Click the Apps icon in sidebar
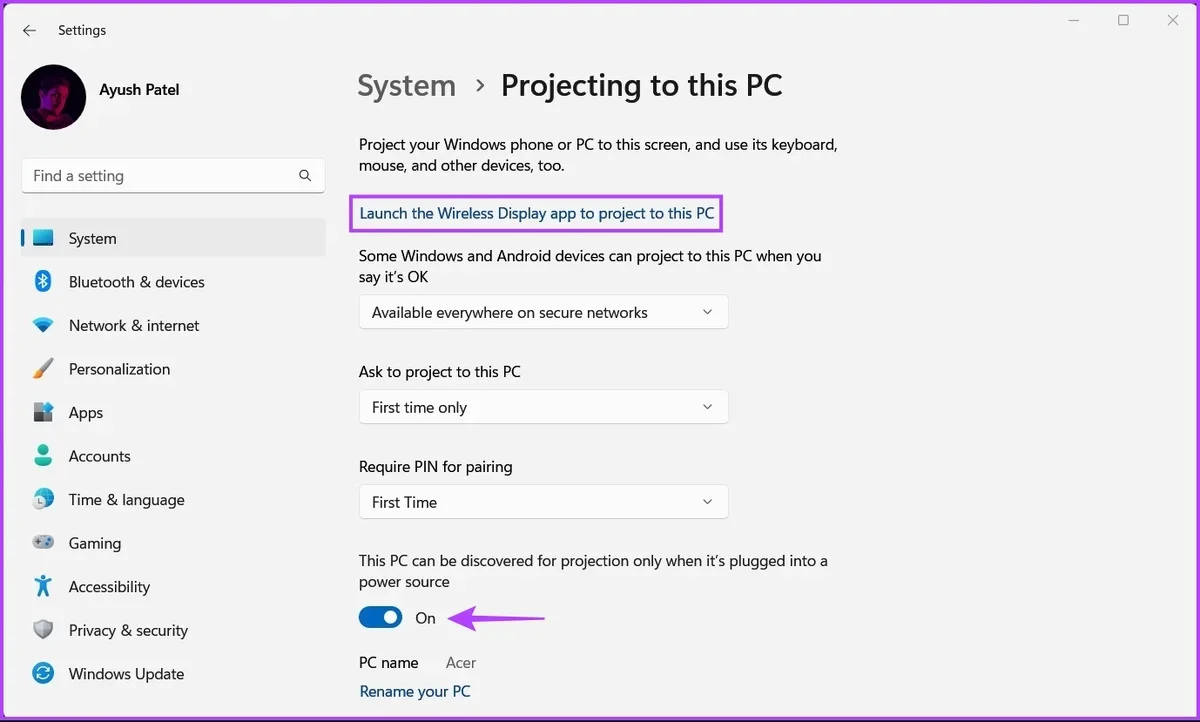The image size is (1200, 722). (43, 413)
